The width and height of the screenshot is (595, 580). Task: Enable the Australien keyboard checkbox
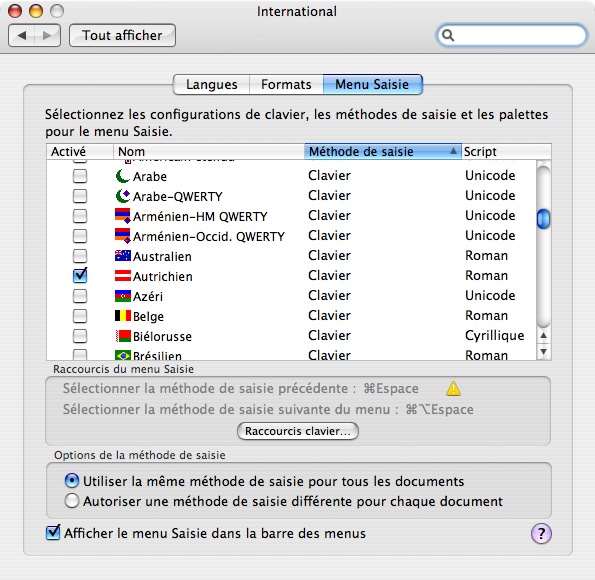pyautogui.click(x=80, y=256)
